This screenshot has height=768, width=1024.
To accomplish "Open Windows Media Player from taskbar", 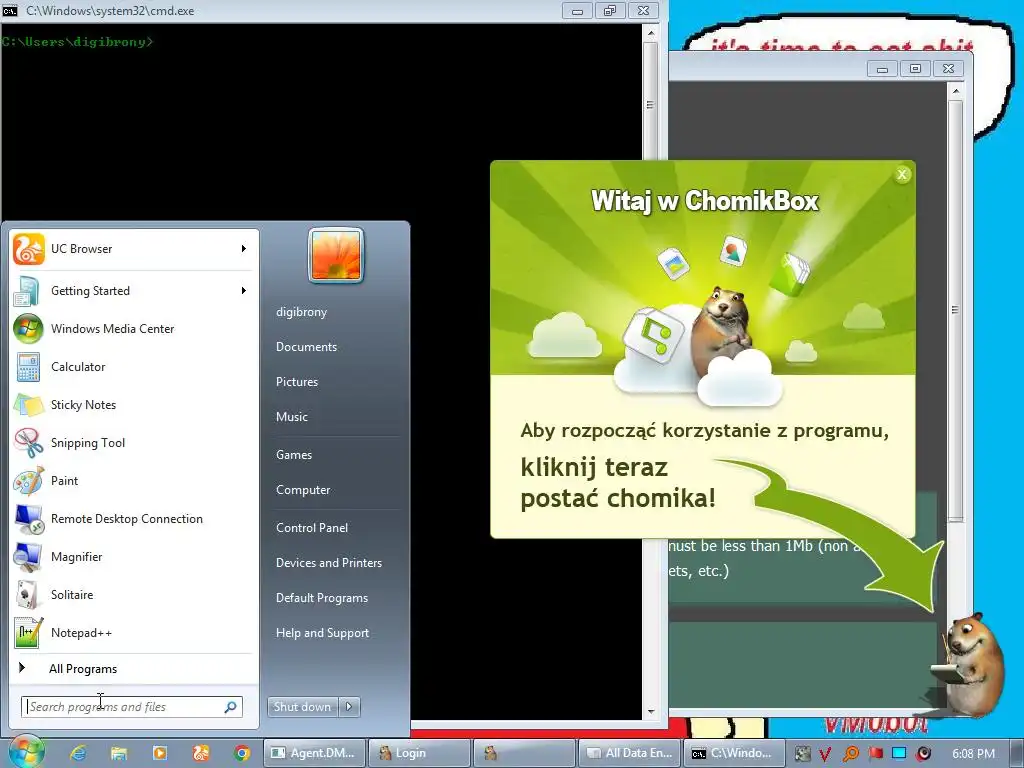I will click(159, 753).
